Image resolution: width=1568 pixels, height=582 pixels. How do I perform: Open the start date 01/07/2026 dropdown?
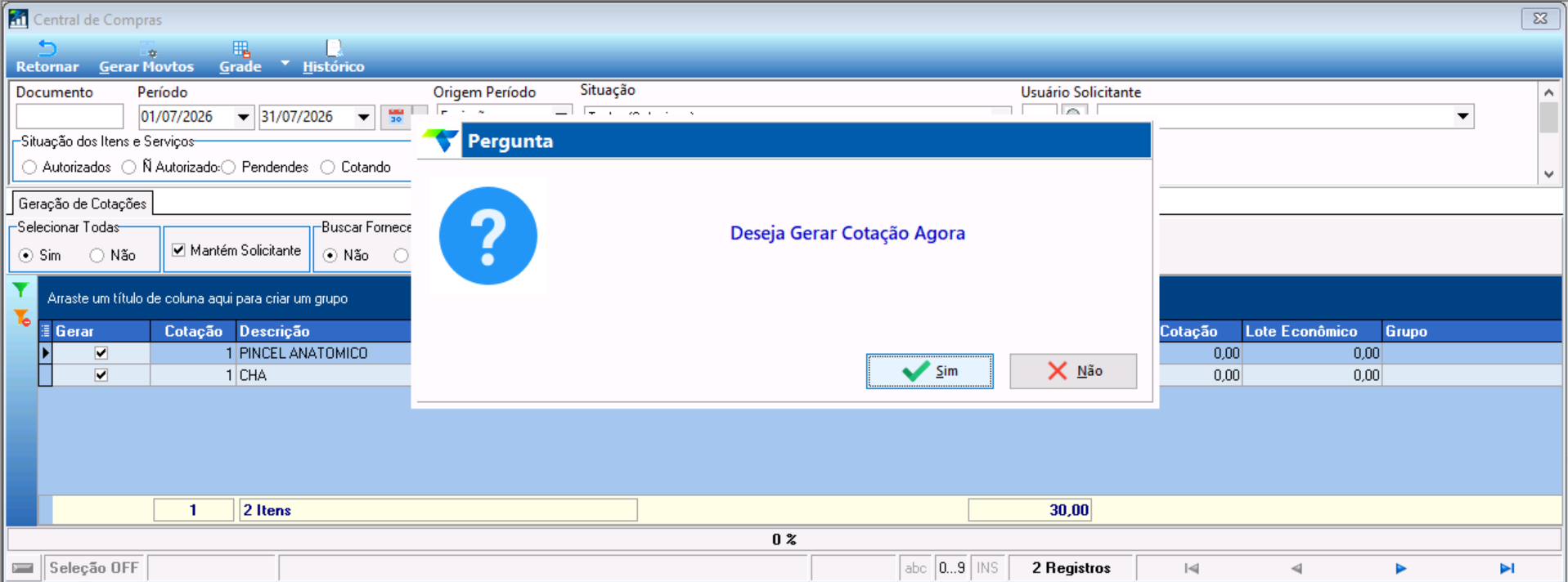point(243,118)
